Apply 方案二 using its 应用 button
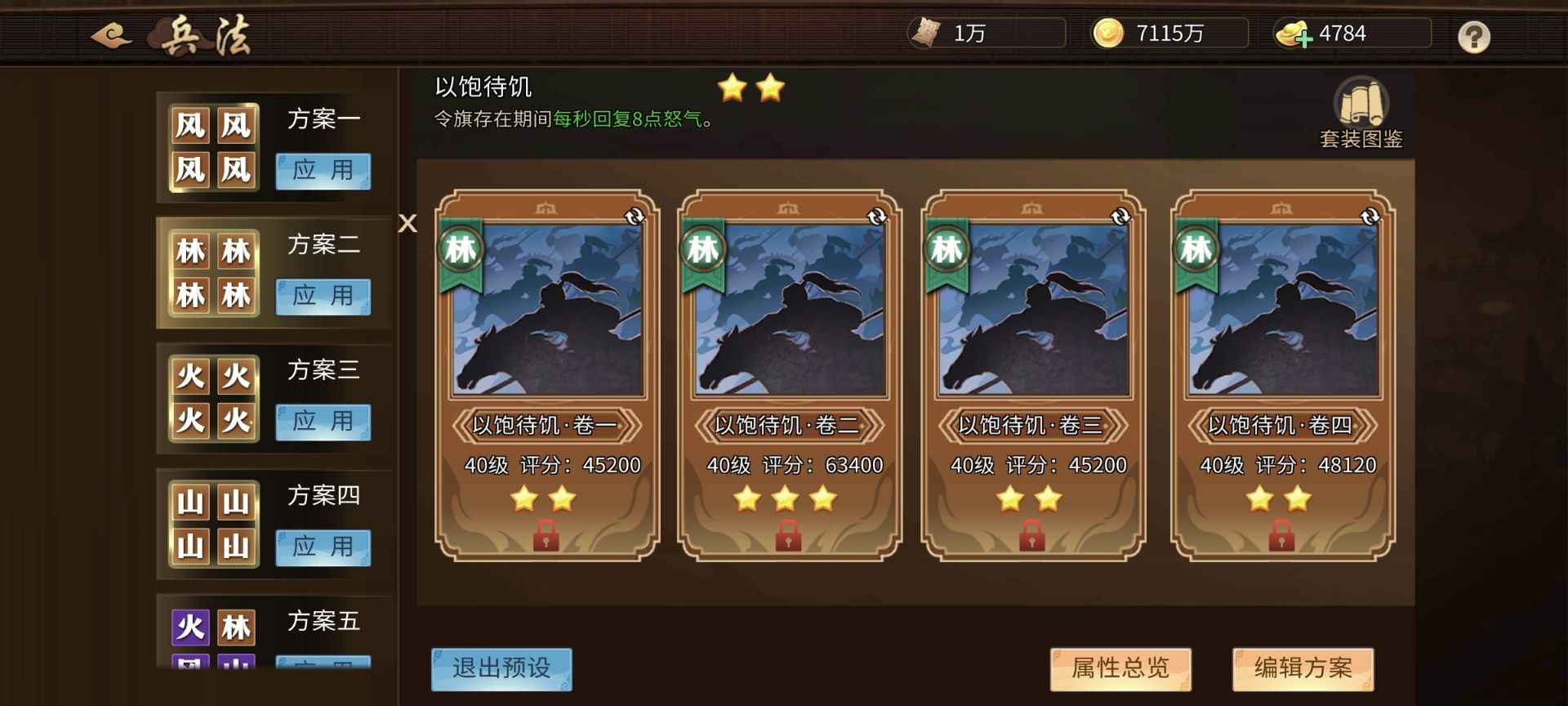Image resolution: width=1568 pixels, height=706 pixels. pos(323,296)
